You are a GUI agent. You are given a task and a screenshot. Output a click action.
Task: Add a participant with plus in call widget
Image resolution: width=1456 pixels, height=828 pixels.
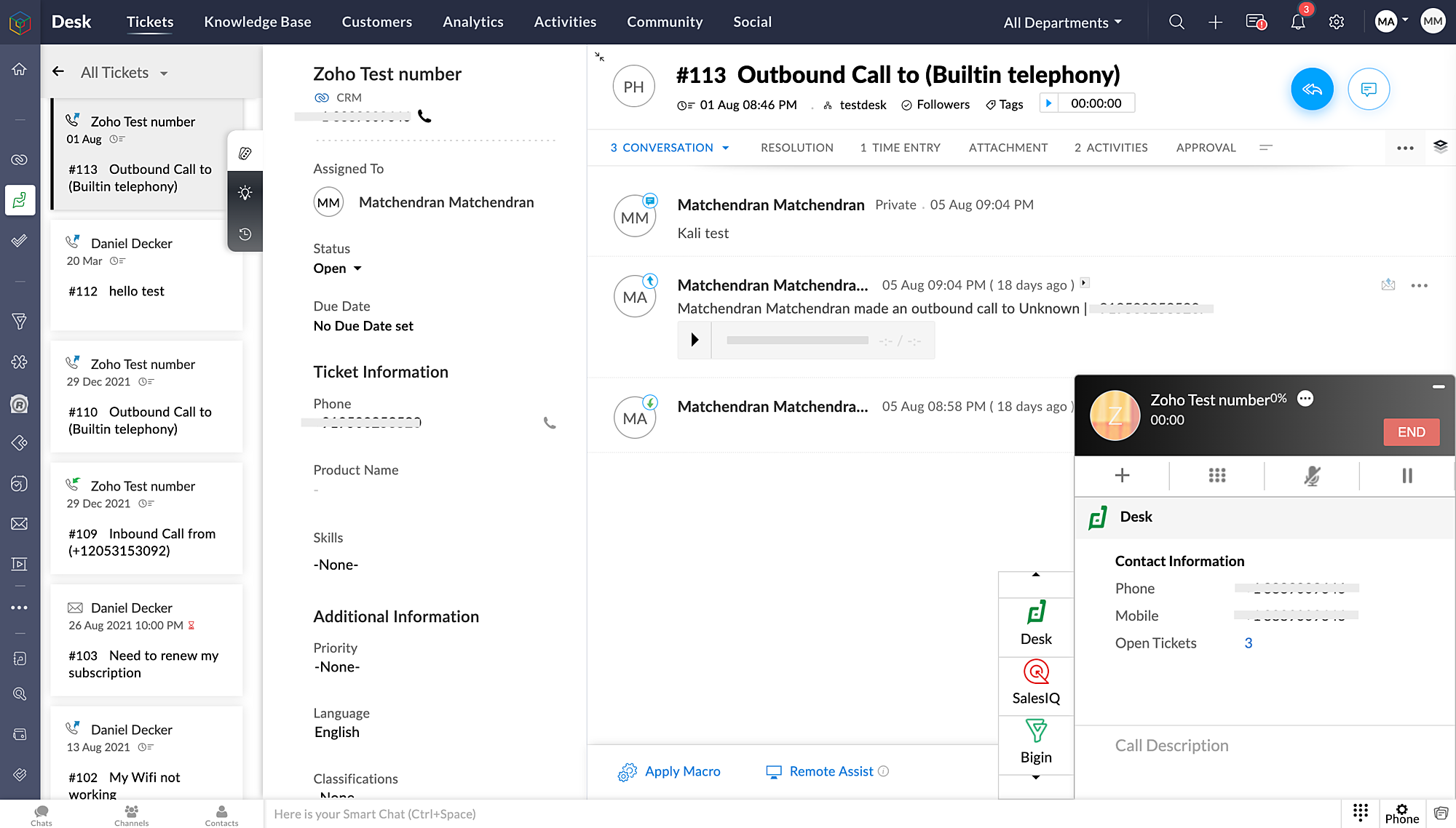pos(1122,475)
